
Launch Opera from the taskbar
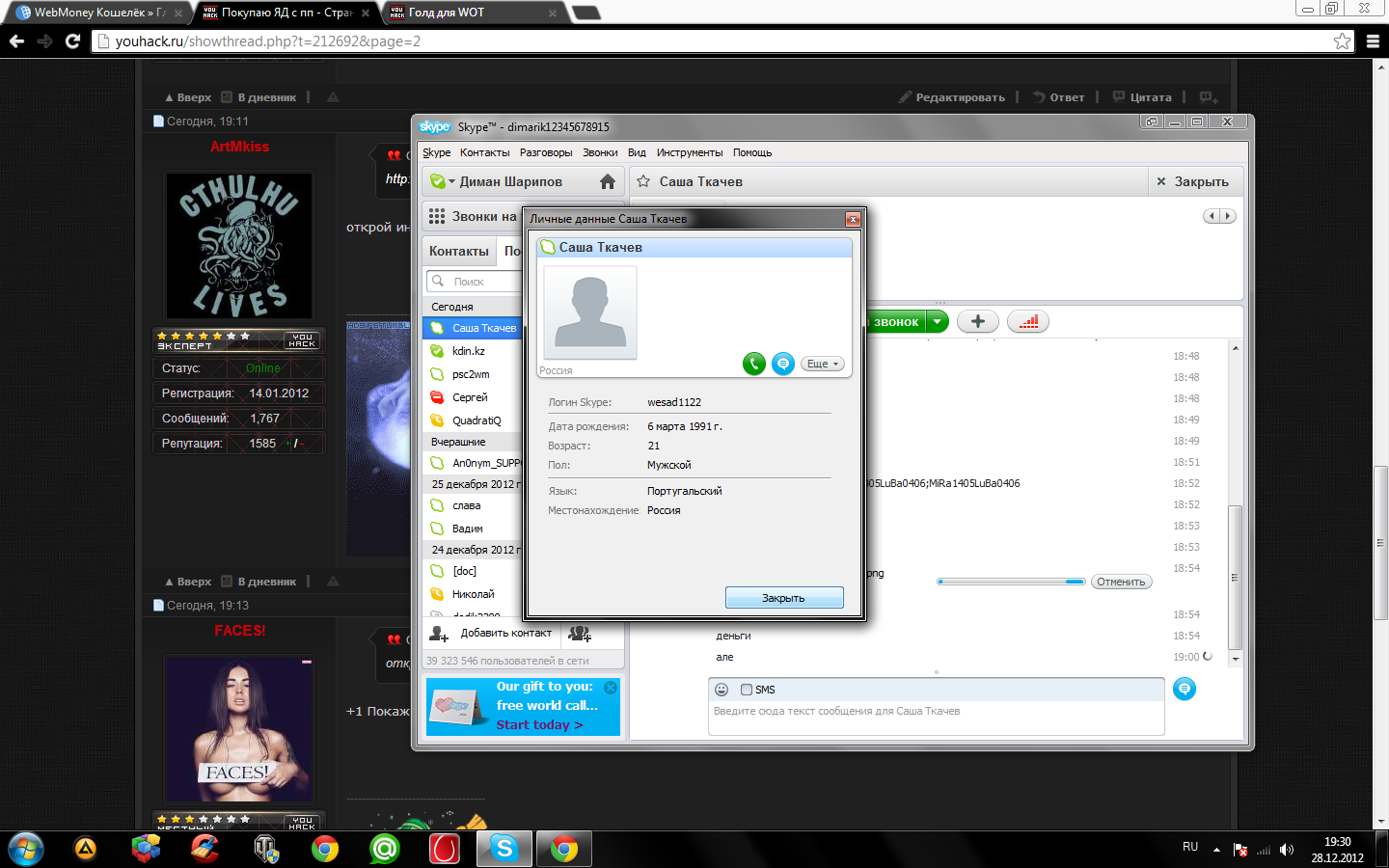(x=445, y=849)
